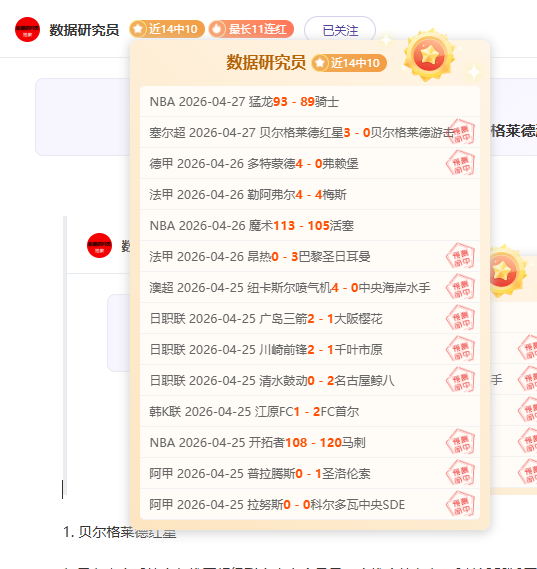Click the second red avatar in the quoted post
Screen dimensions: 537x569
pos(99,246)
